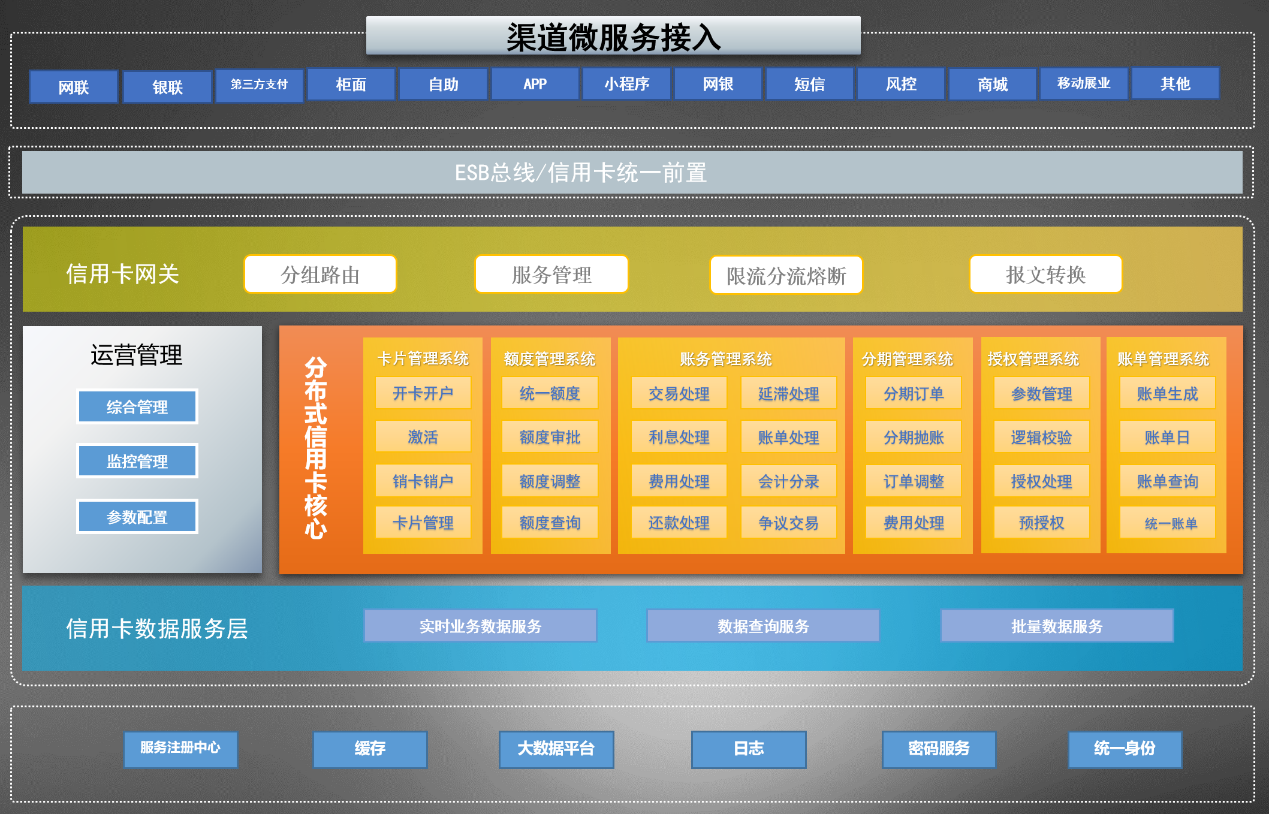Select 统一账单 in 账单管理系统
Viewport: 1269px width, 814px height.
click(1167, 523)
